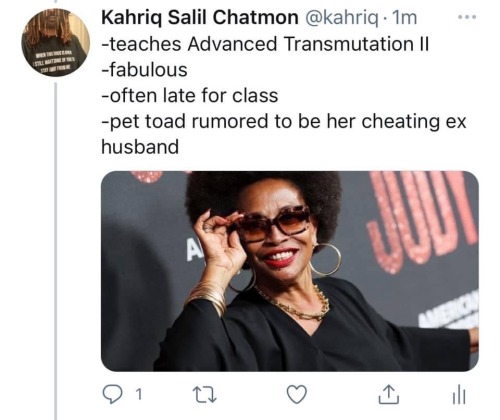This screenshot has height=420, width=500.
Task: Tap the share upload arrow icon
Action: point(389,395)
